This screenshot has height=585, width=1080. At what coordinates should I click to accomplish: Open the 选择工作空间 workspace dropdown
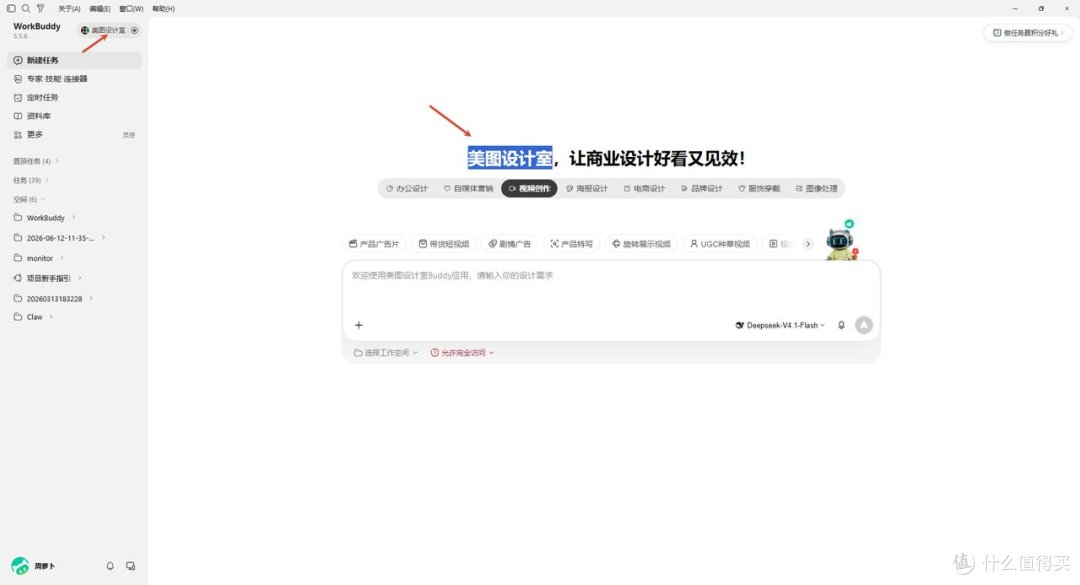pyautogui.click(x=386, y=353)
